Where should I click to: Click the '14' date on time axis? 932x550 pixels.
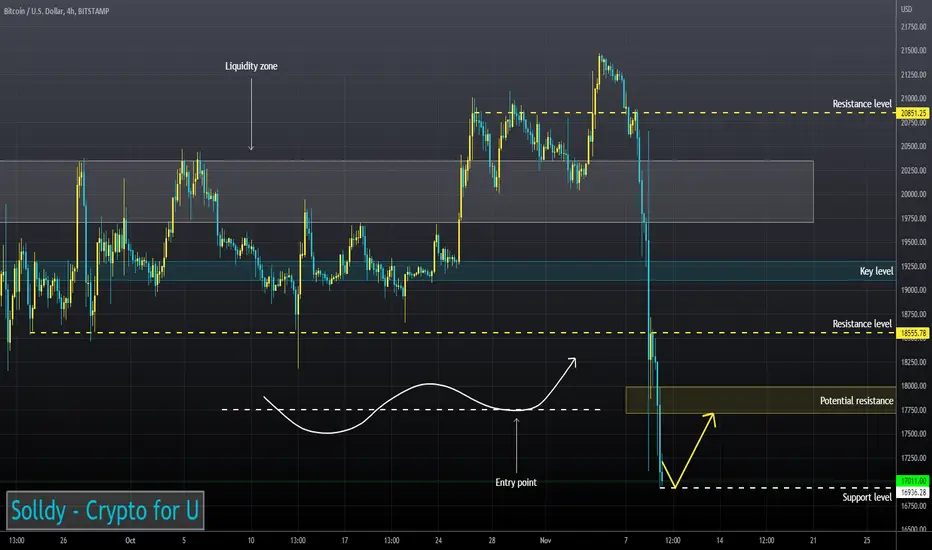(x=719, y=540)
